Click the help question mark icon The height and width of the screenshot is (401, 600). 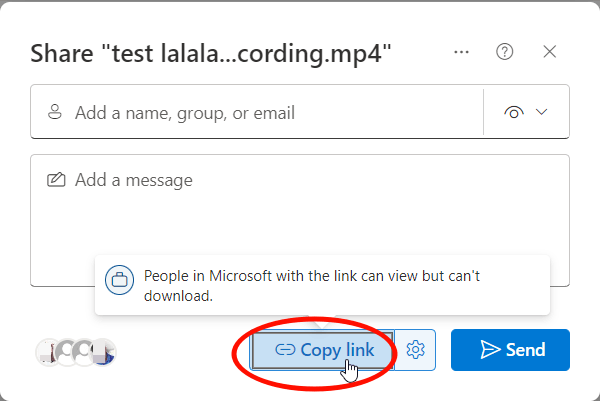504,52
